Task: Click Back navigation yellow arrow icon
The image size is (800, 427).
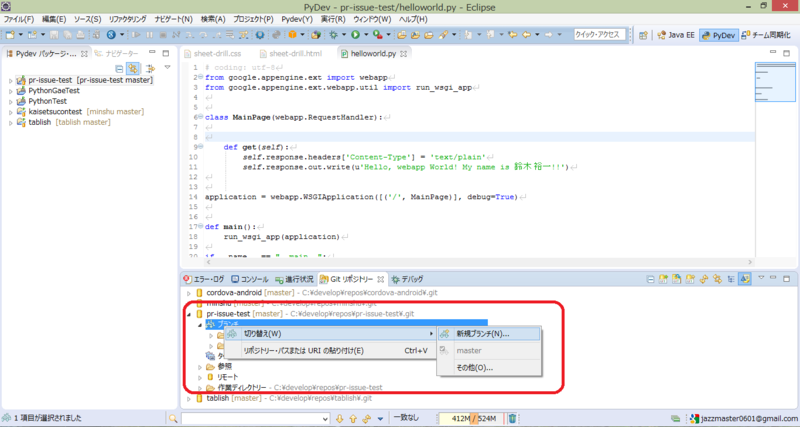Action: 526,35
